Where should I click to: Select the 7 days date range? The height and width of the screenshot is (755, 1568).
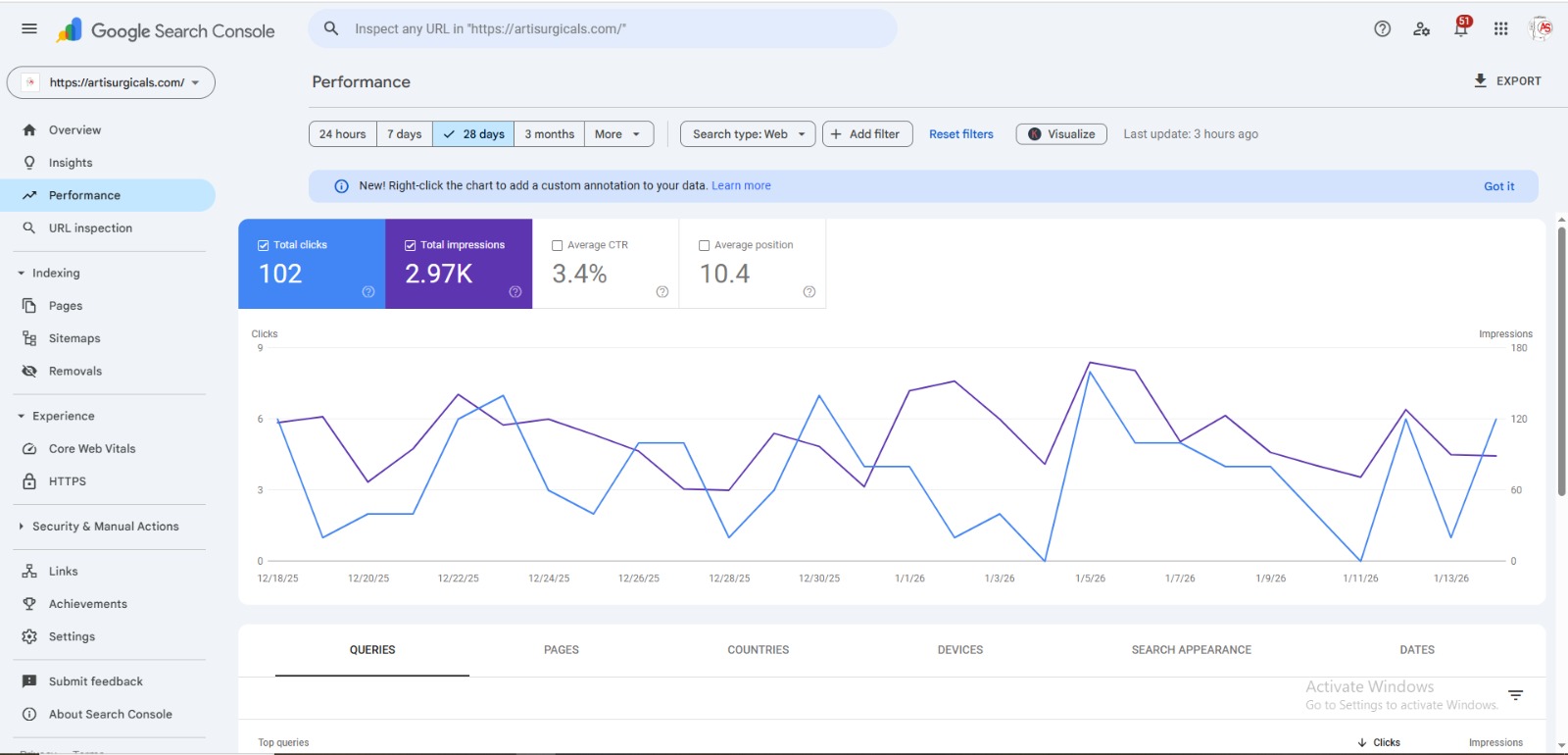(x=405, y=134)
